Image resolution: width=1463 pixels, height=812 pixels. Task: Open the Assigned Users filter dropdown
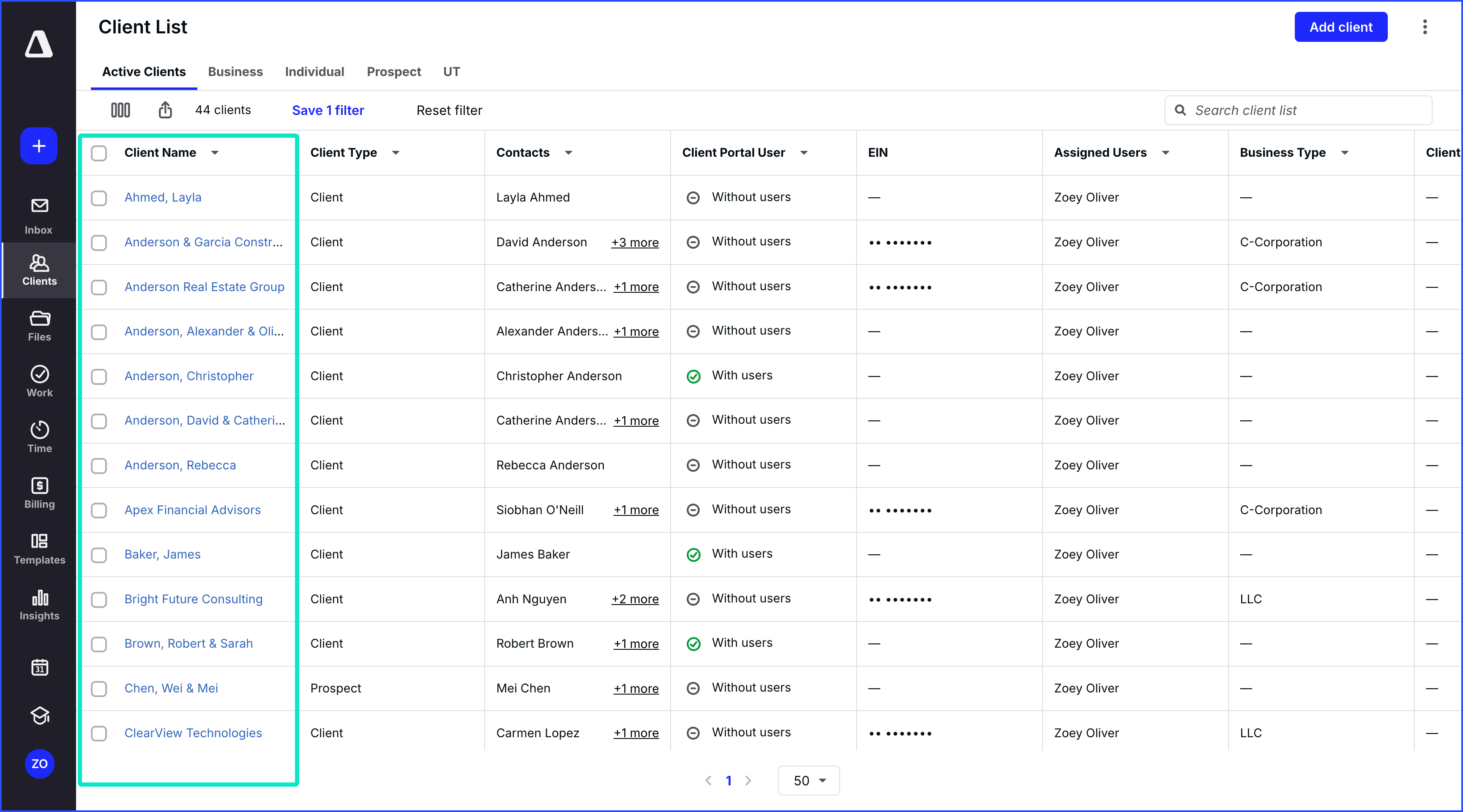(x=1166, y=153)
